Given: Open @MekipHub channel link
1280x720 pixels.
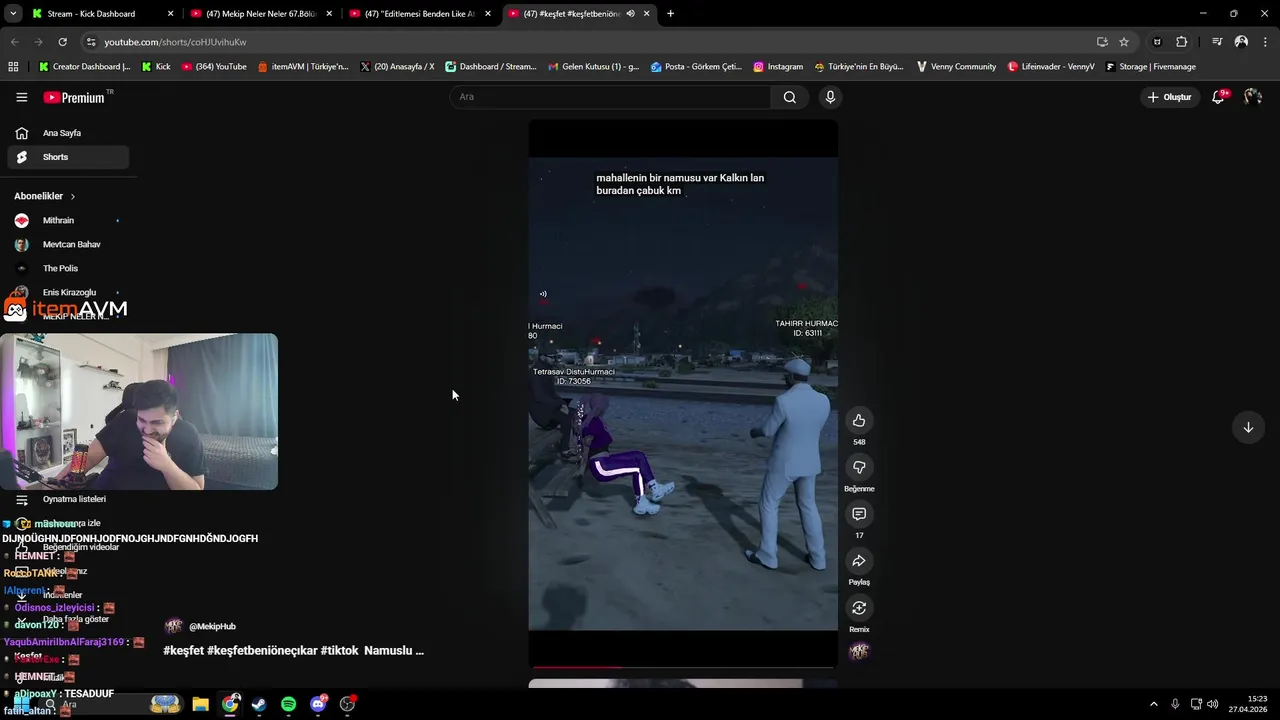Looking at the screenshot, I should [212, 626].
